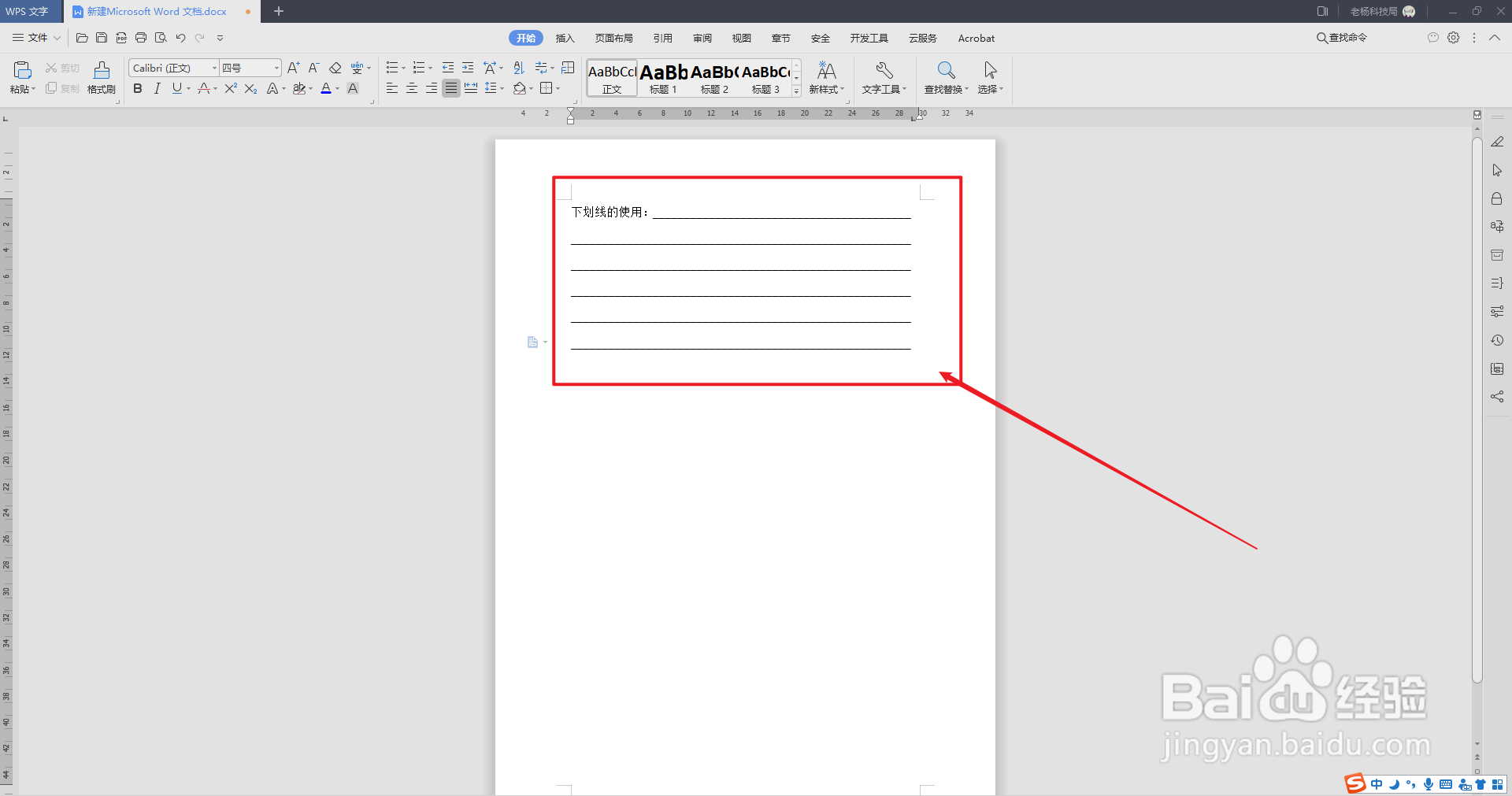
Task: Click pen edit icon in right sidebar
Action: coord(1497,142)
